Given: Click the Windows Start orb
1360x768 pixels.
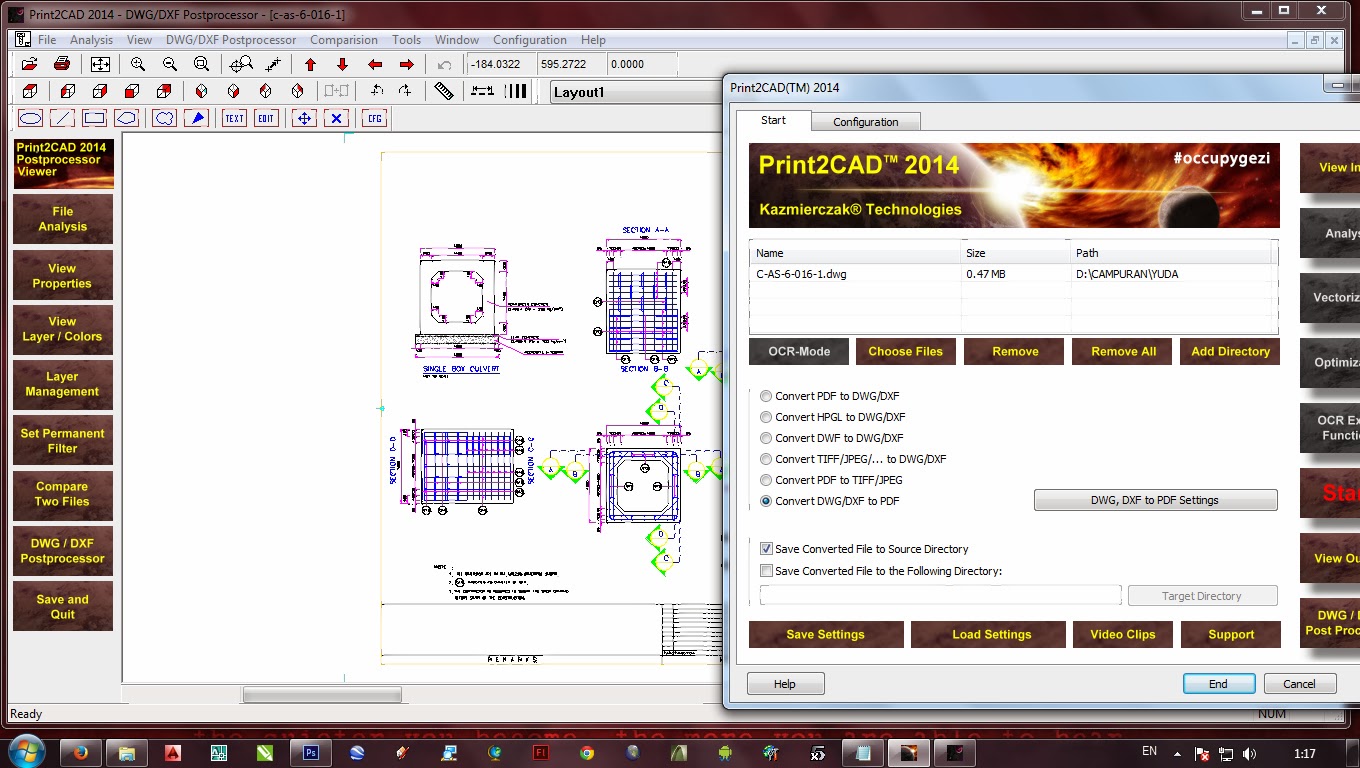Looking at the screenshot, I should 25,751.
